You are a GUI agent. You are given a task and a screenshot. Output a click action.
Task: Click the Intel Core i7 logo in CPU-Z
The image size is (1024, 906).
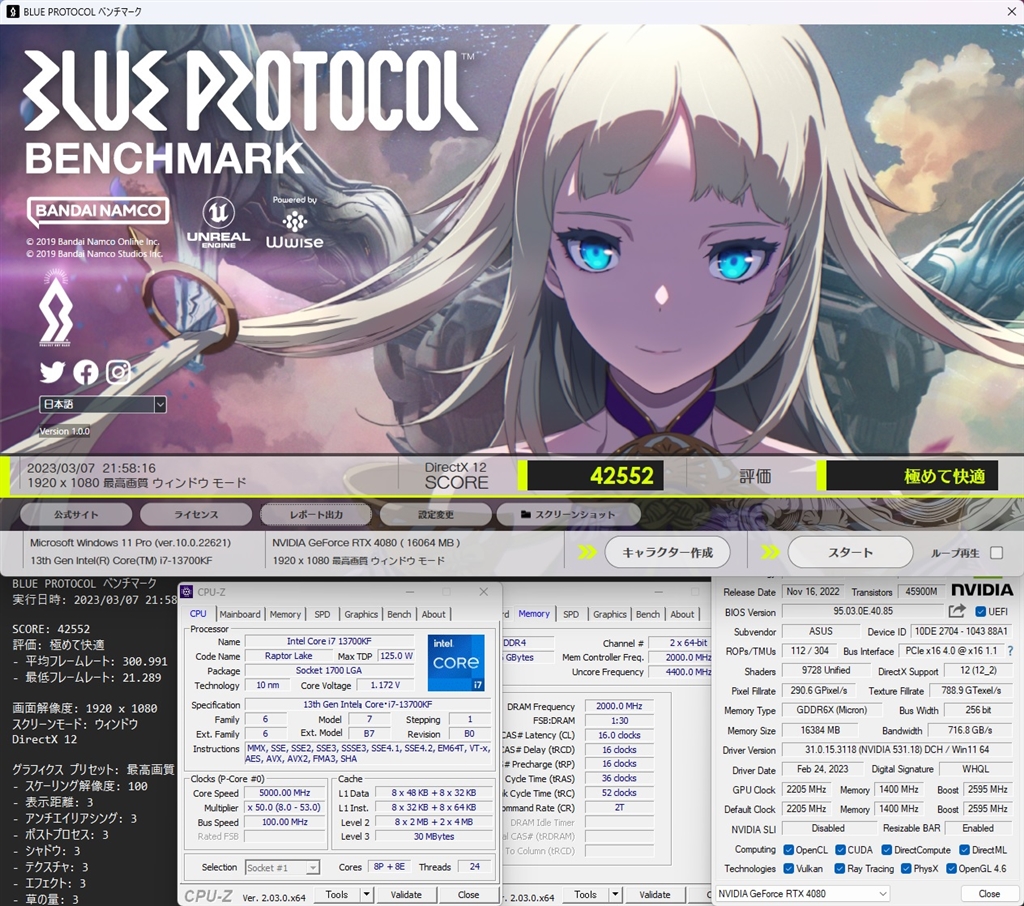[x=456, y=662]
